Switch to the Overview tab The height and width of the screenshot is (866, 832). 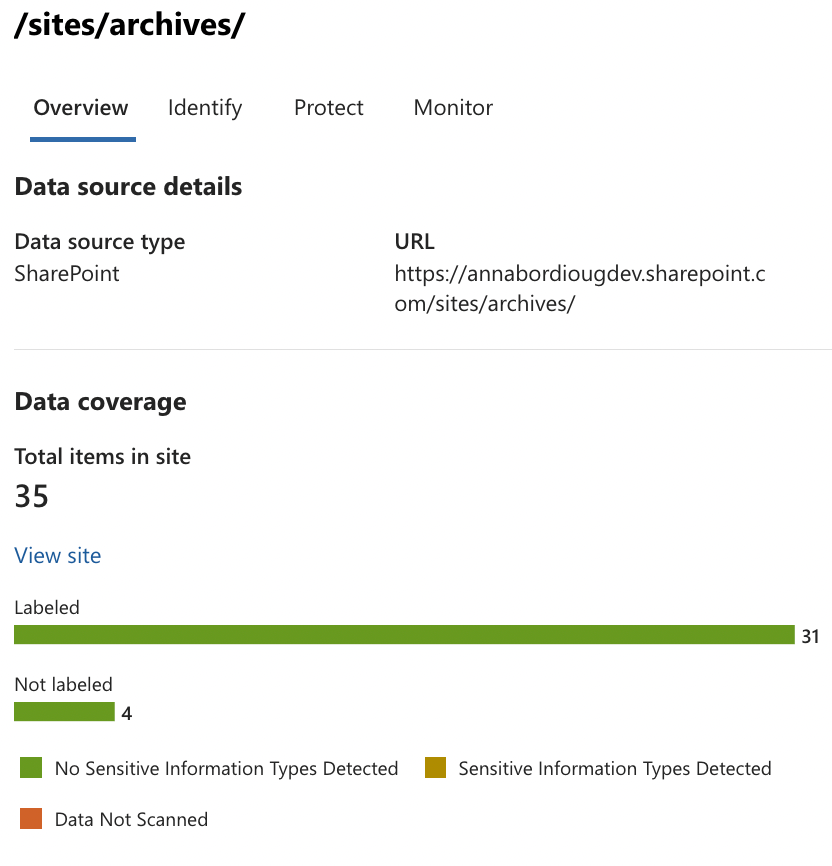click(81, 108)
